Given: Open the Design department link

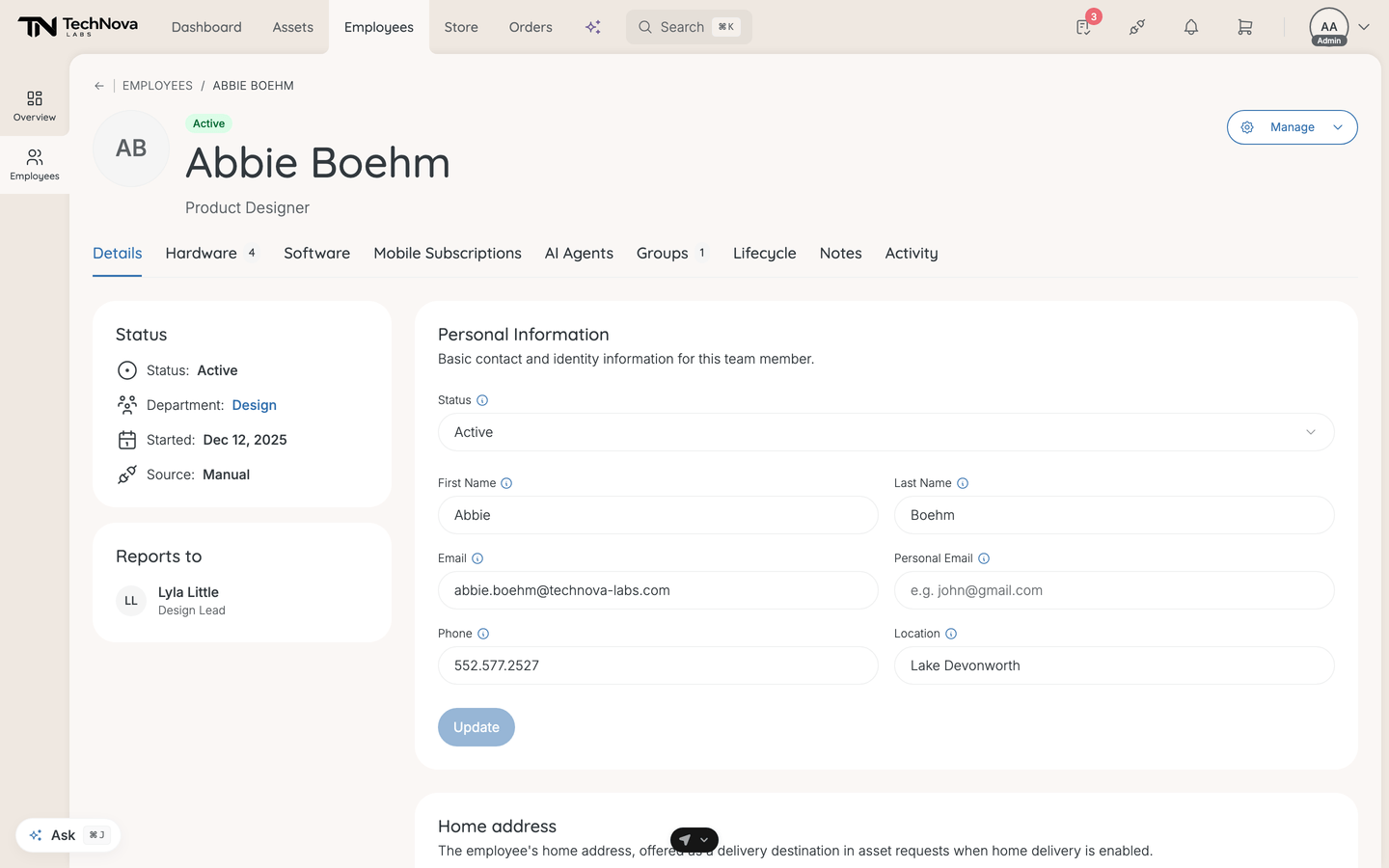Looking at the screenshot, I should [x=255, y=405].
